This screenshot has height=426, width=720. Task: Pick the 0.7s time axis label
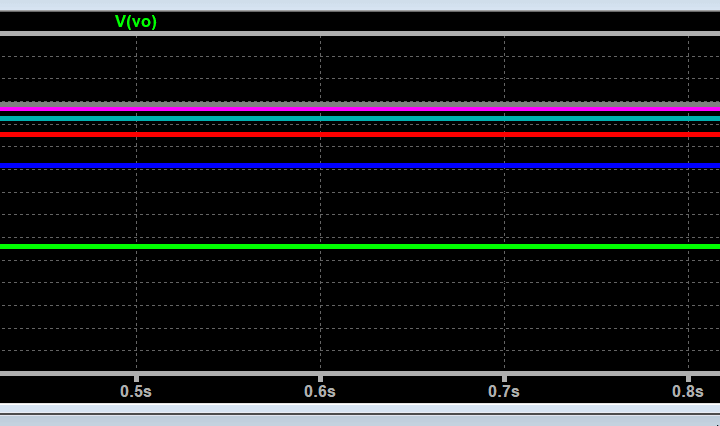(504, 391)
